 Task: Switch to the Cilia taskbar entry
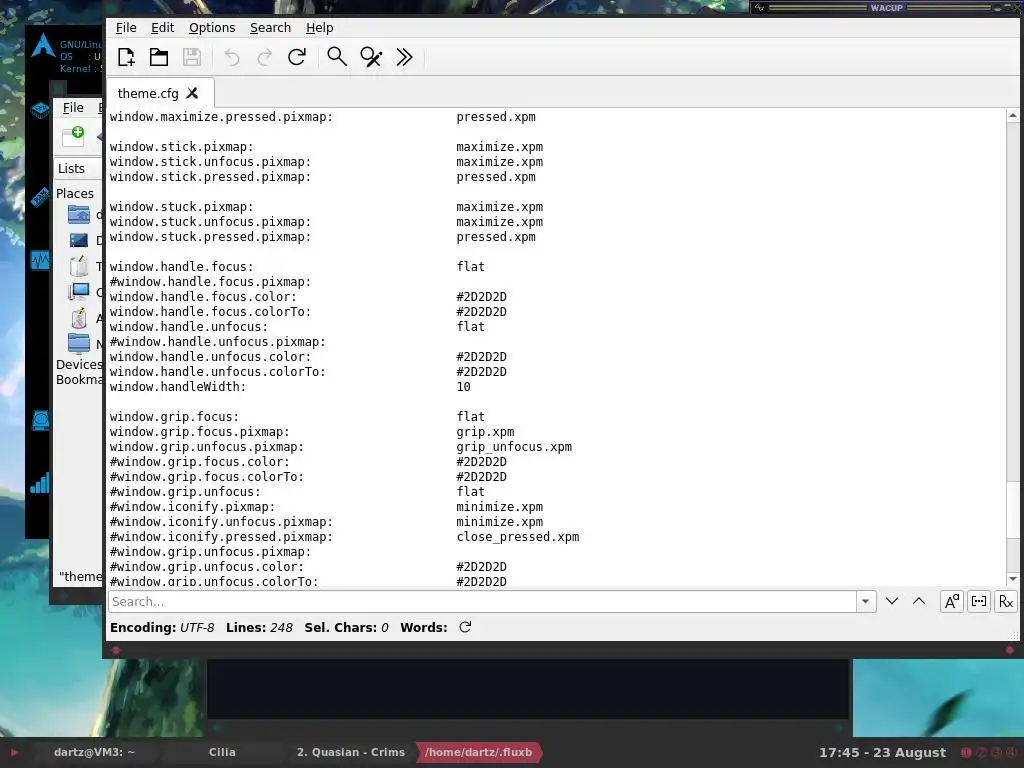[x=222, y=752]
